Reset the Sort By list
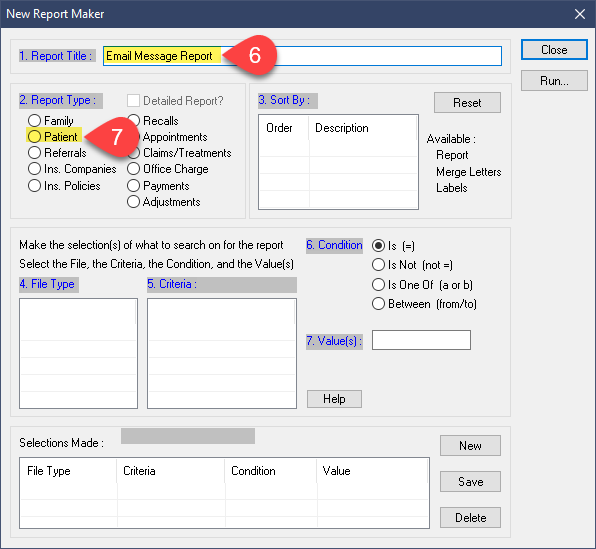 click(x=467, y=103)
